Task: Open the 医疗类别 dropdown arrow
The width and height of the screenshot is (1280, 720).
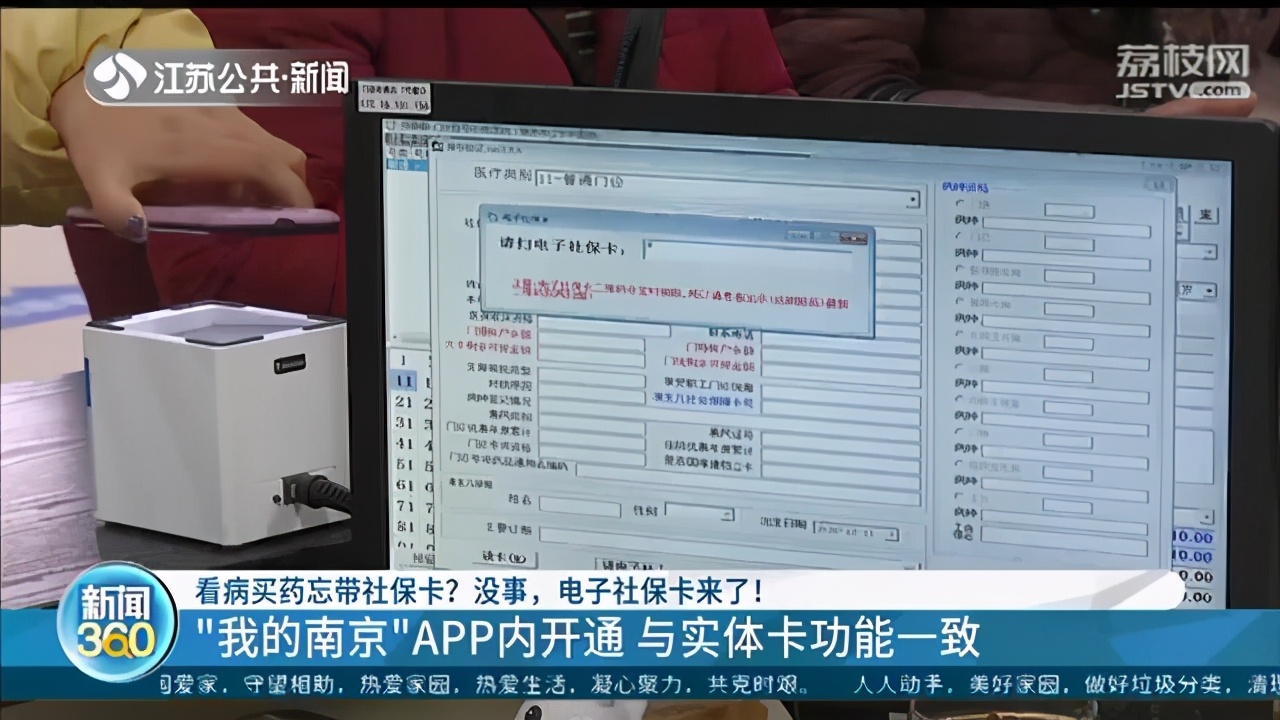Action: coord(911,200)
